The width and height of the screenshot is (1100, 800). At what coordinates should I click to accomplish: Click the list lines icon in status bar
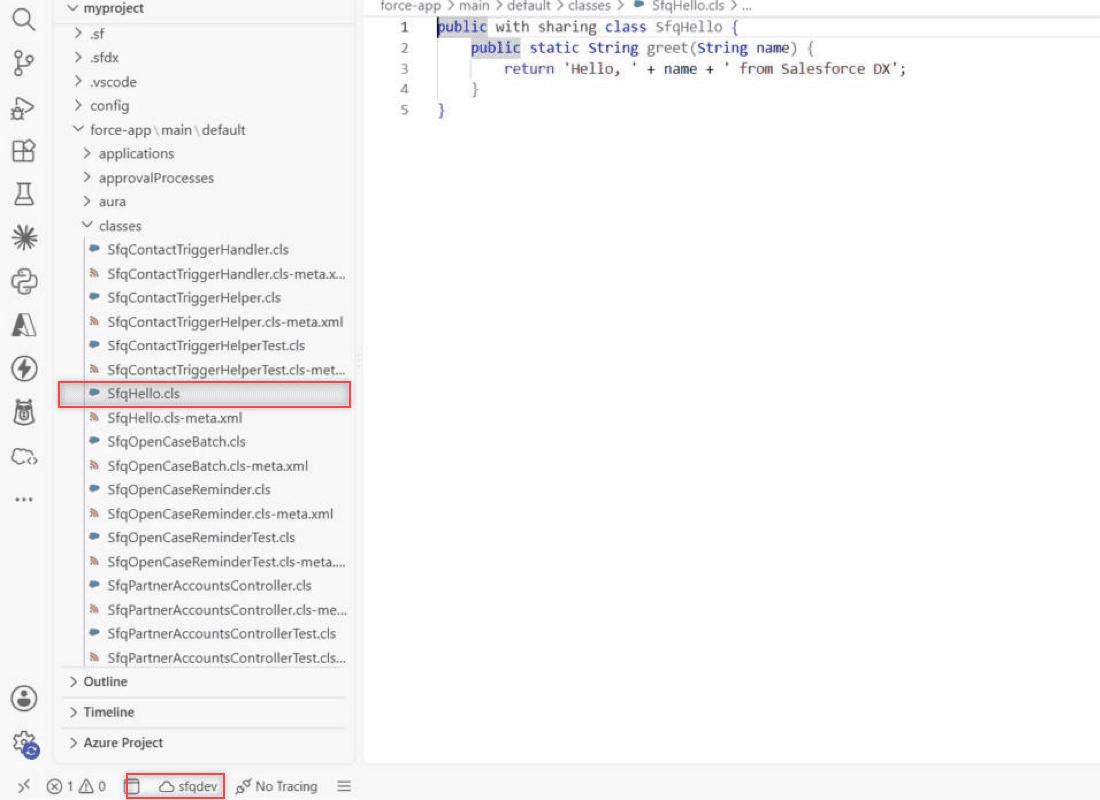[x=344, y=786]
